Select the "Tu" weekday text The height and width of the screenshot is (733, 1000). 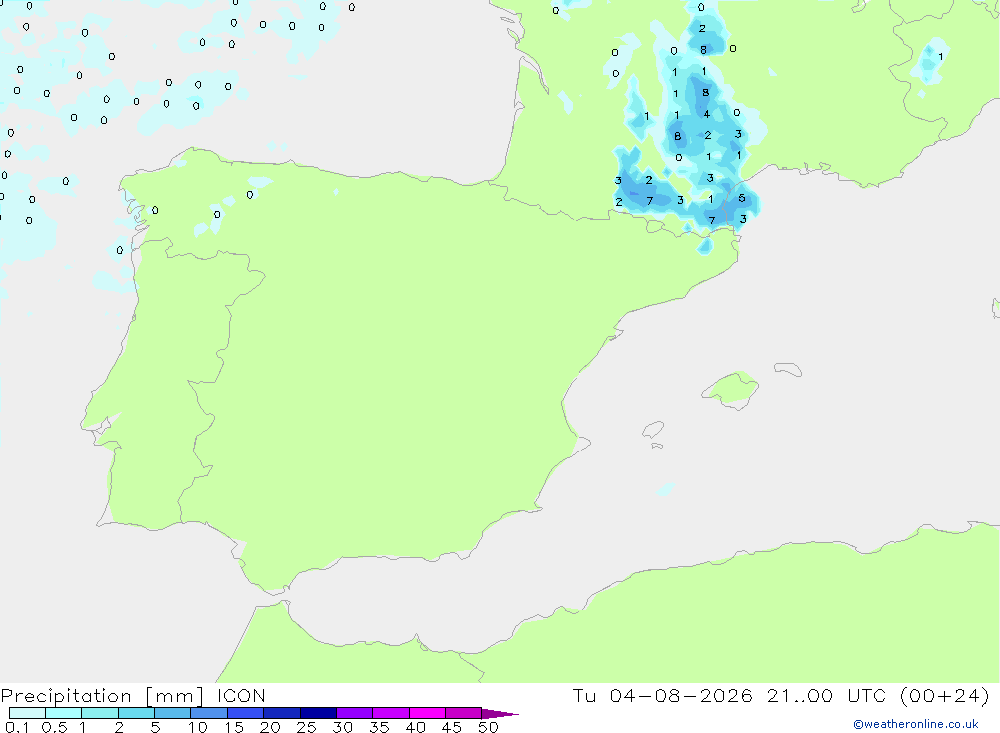(x=584, y=695)
